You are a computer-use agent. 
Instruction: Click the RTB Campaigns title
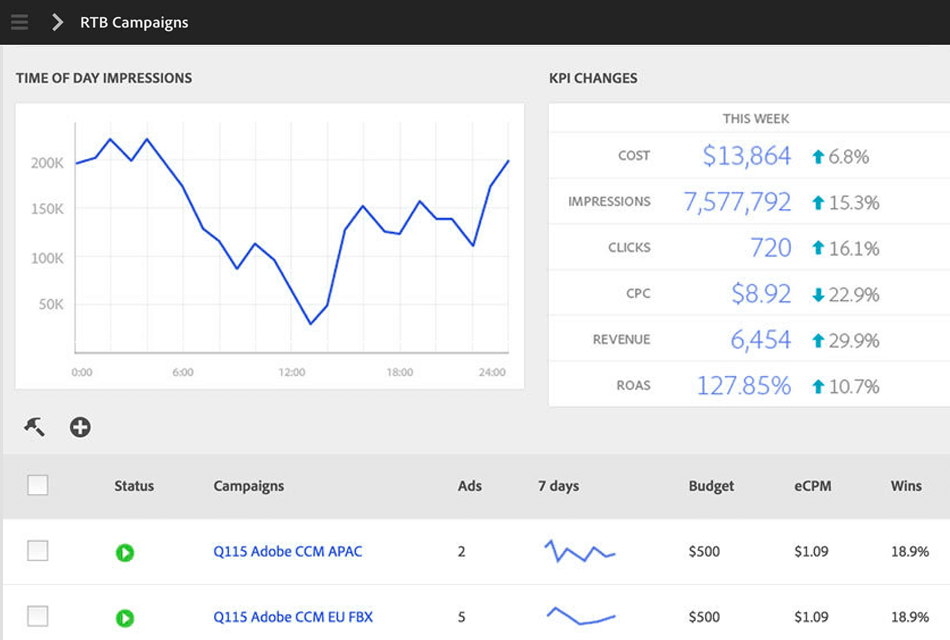click(x=134, y=22)
